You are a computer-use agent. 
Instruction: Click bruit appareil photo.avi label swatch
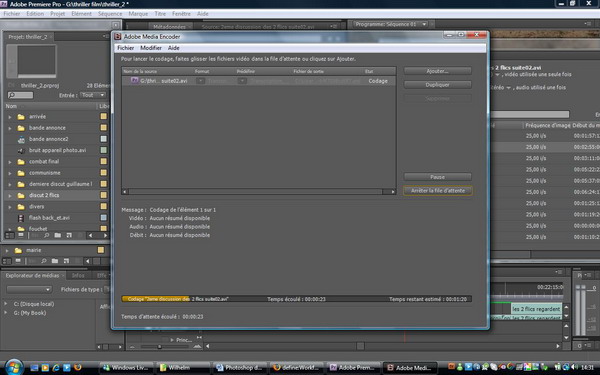[x=103, y=150]
